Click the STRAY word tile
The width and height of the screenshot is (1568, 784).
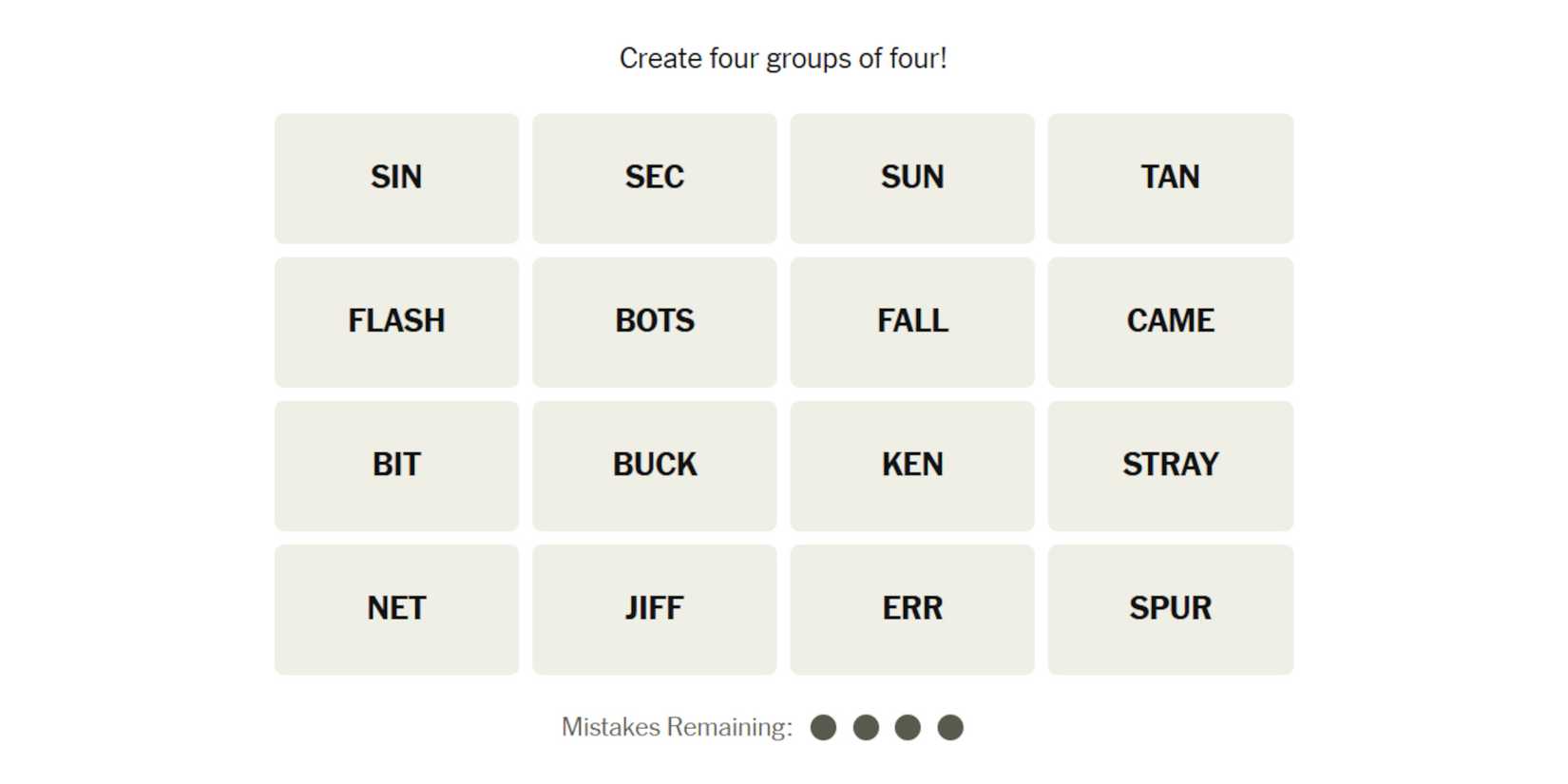click(1170, 466)
